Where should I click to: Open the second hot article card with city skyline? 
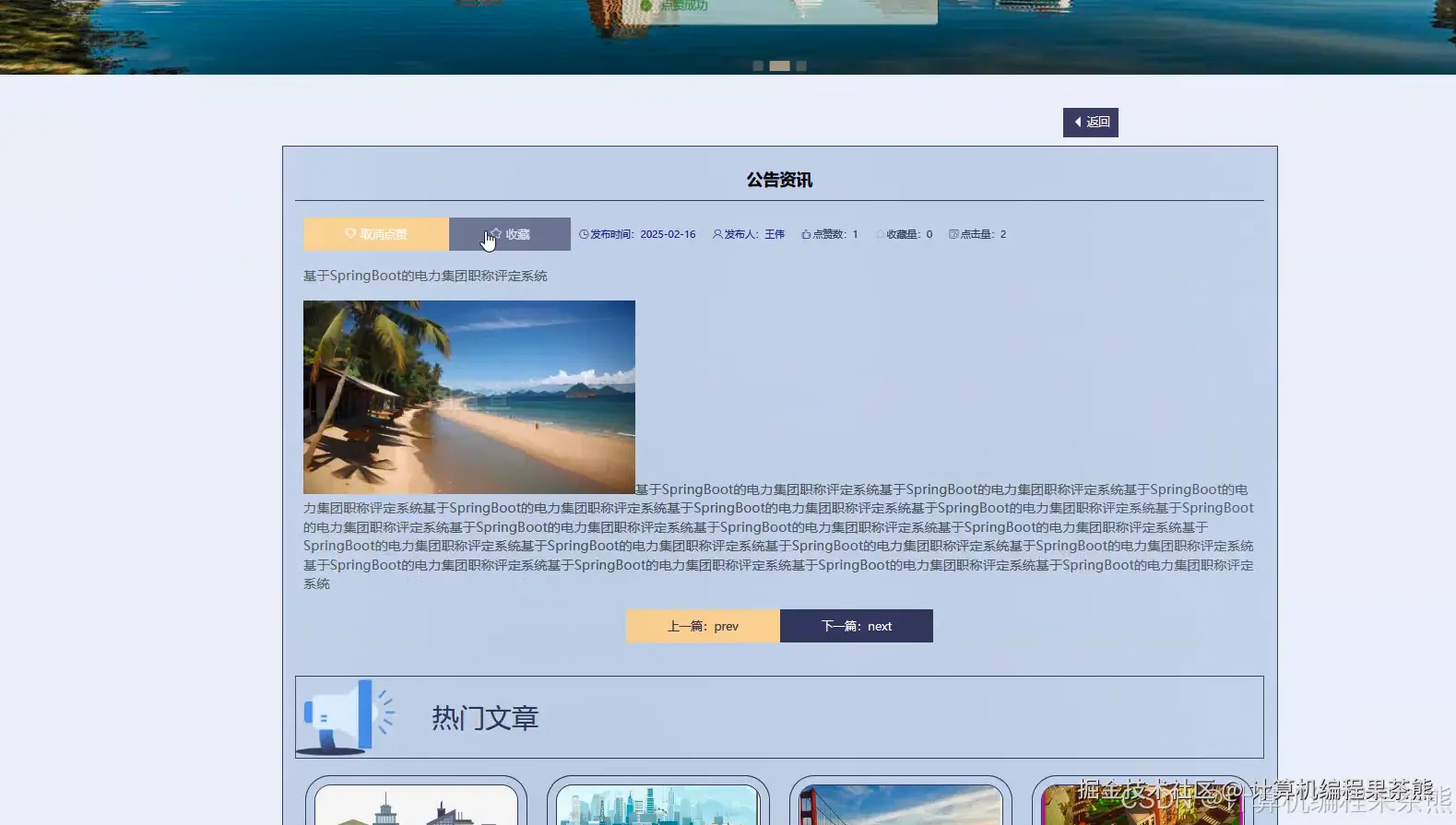pyautogui.click(x=657, y=801)
